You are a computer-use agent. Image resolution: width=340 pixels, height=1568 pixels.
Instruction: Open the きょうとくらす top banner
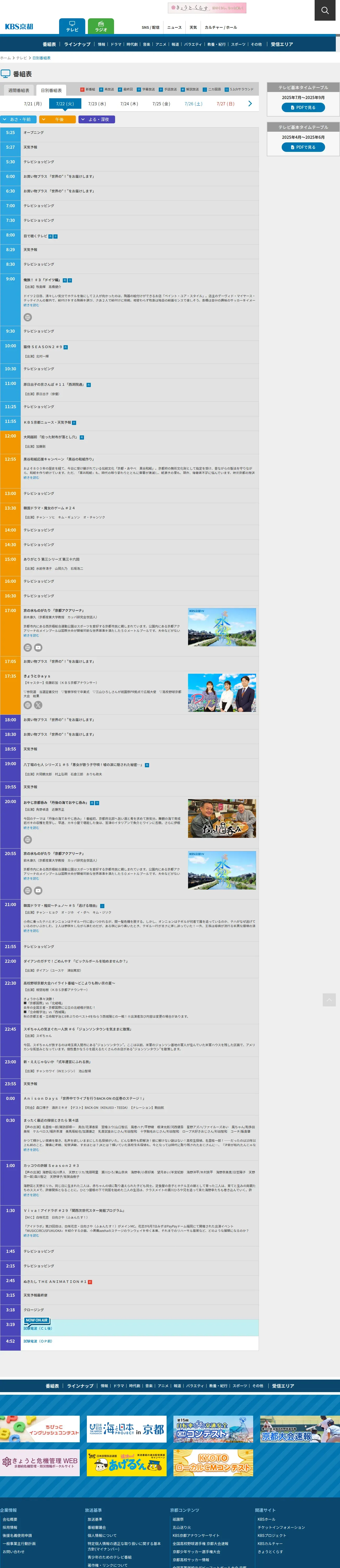pyautogui.click(x=207, y=8)
